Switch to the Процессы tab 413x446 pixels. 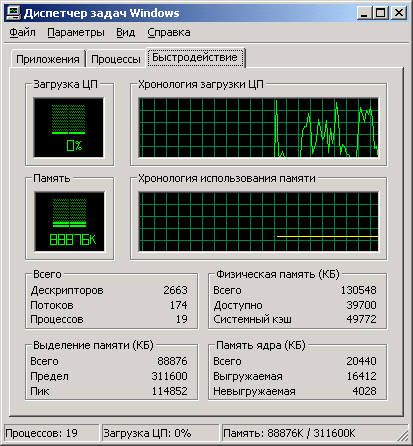(x=116, y=59)
